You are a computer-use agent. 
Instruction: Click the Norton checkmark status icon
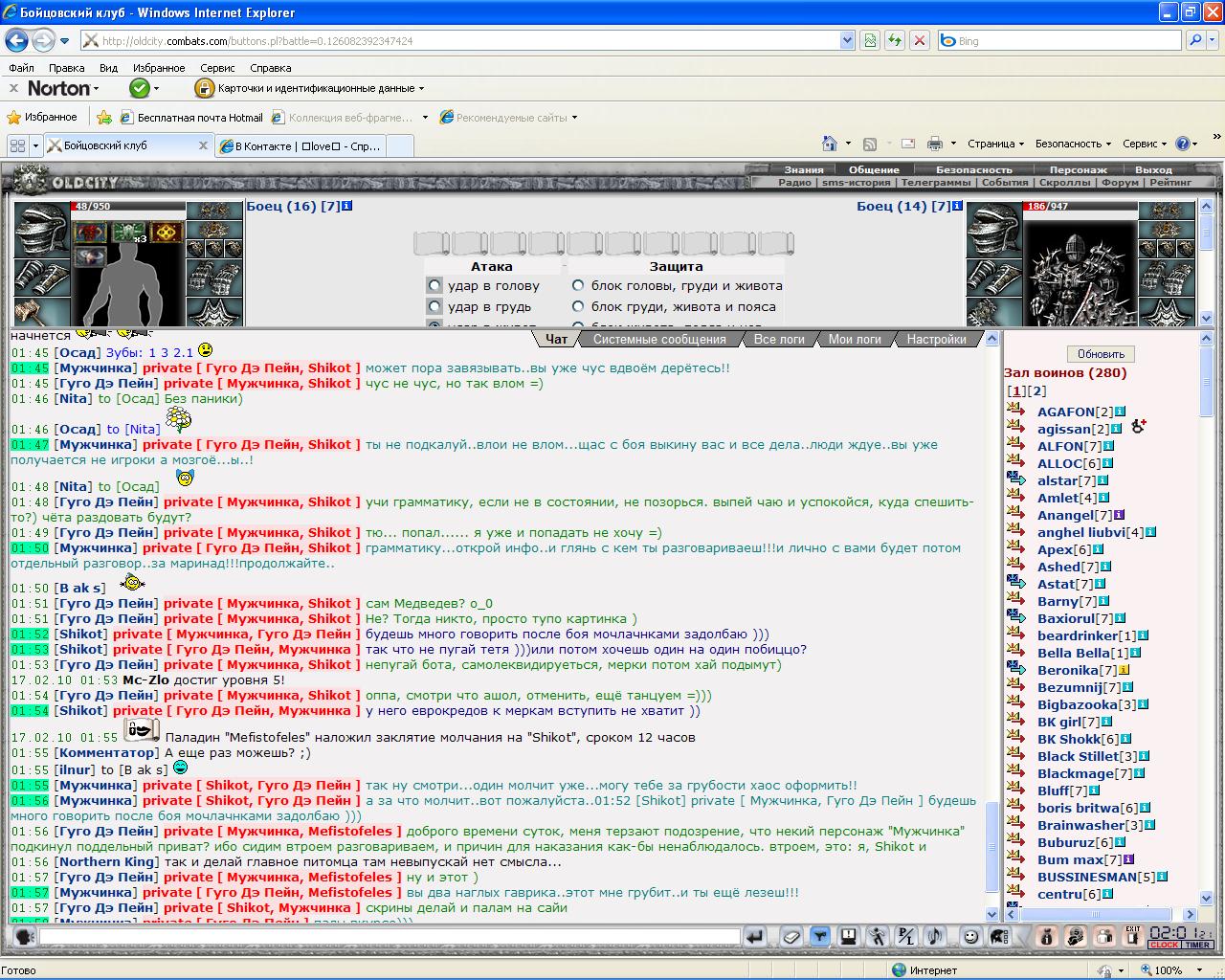140,88
